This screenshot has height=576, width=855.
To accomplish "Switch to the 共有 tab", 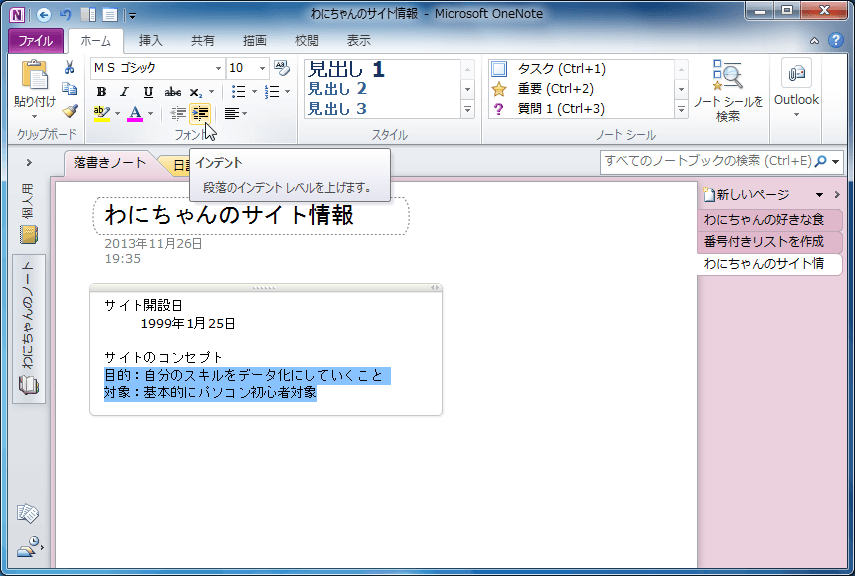I will click(x=202, y=41).
